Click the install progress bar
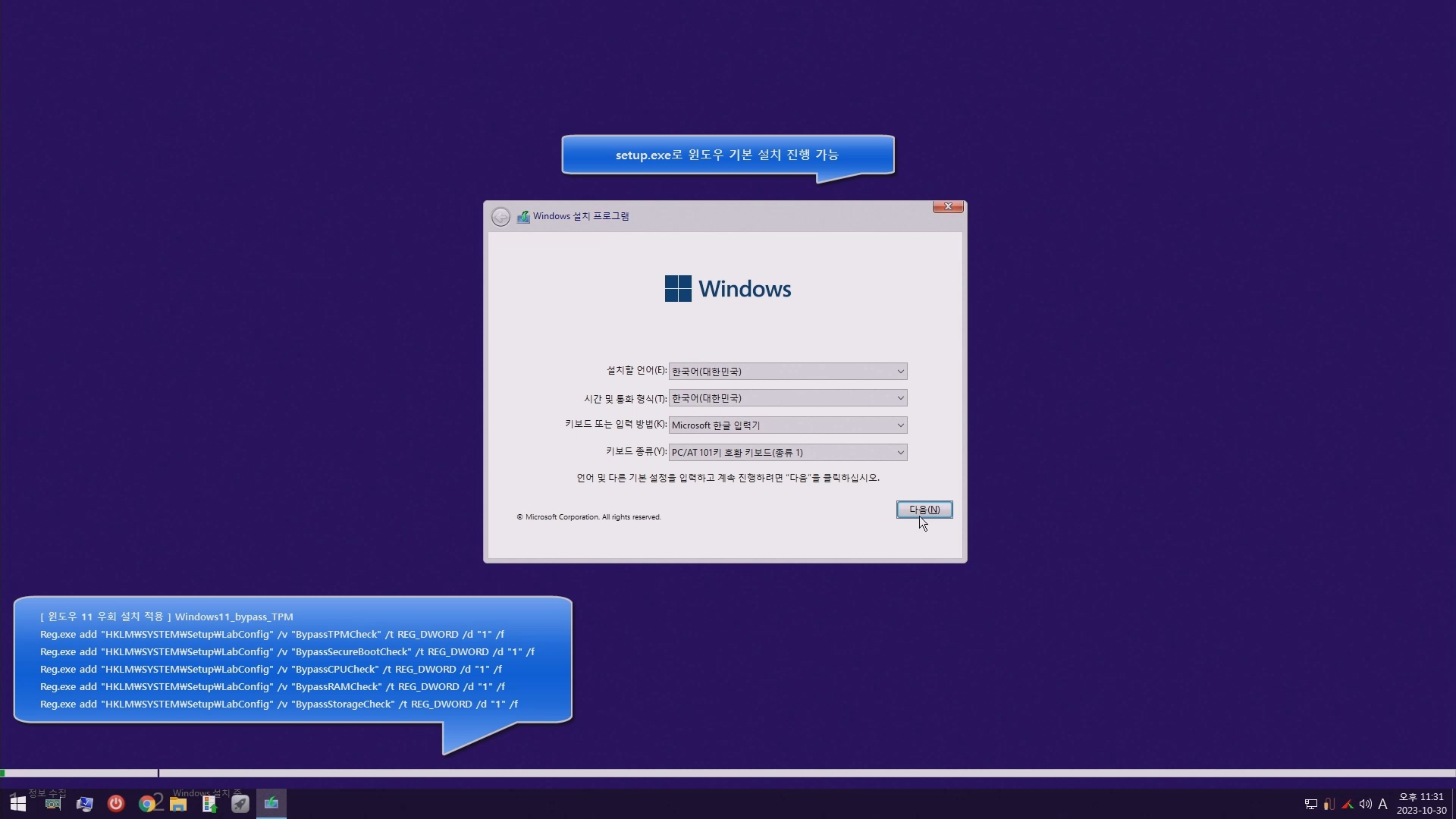Viewport: 1456px width, 819px height. pyautogui.click(x=728, y=773)
